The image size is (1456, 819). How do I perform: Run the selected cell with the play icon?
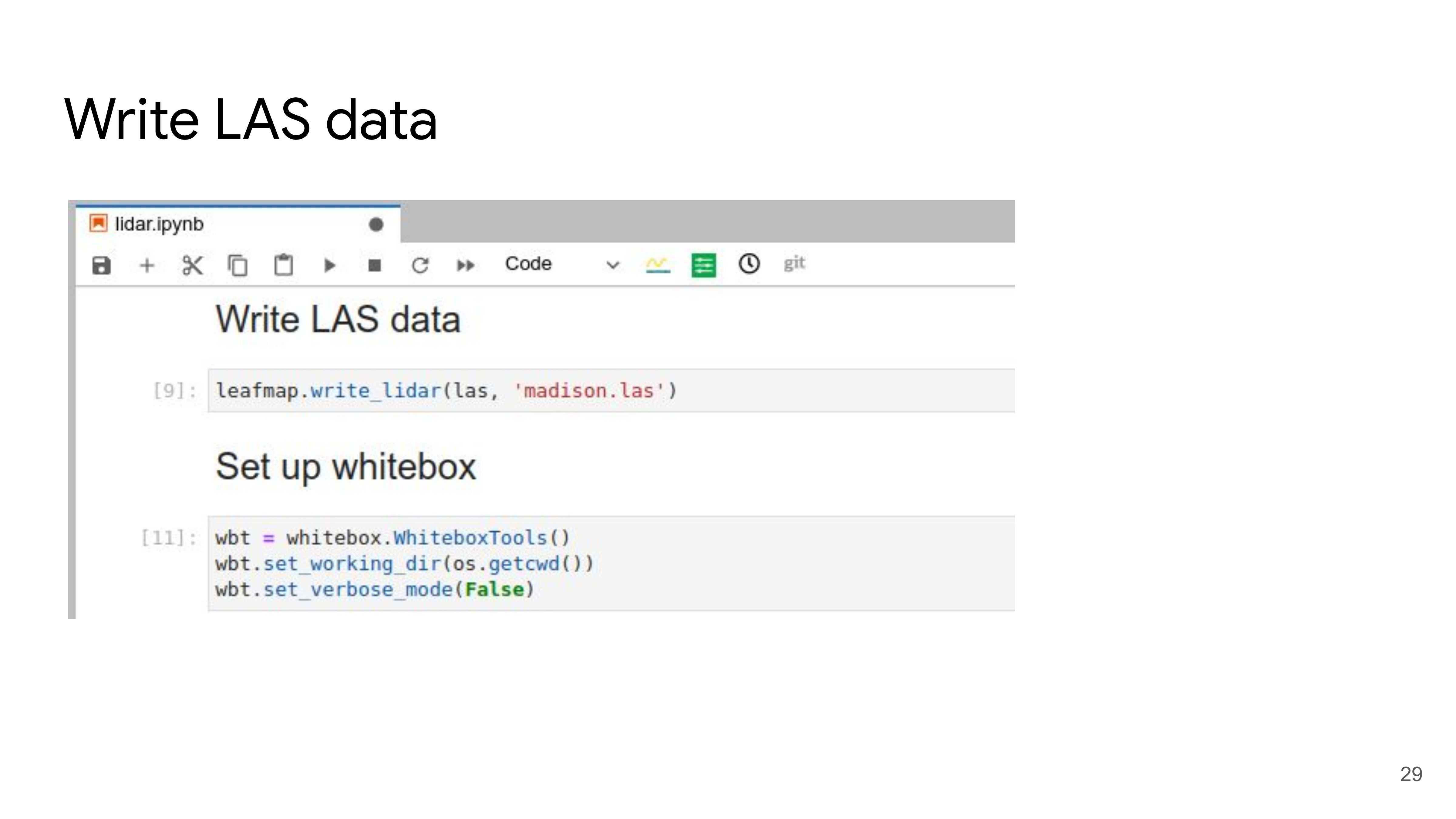pyautogui.click(x=329, y=265)
